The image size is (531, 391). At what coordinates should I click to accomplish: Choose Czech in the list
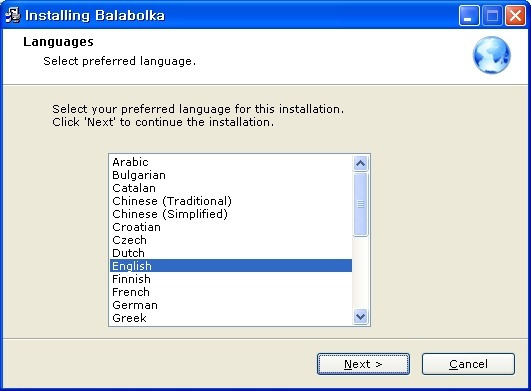(231, 240)
